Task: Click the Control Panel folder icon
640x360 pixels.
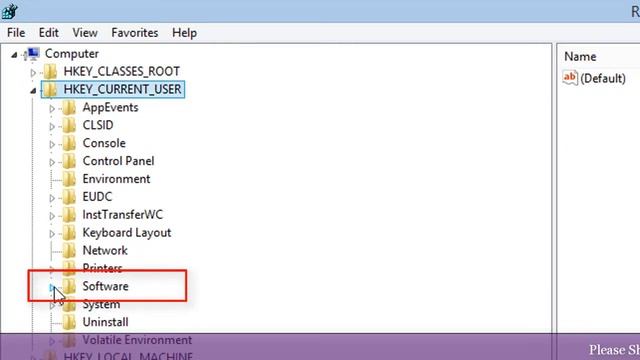Action: tap(69, 161)
